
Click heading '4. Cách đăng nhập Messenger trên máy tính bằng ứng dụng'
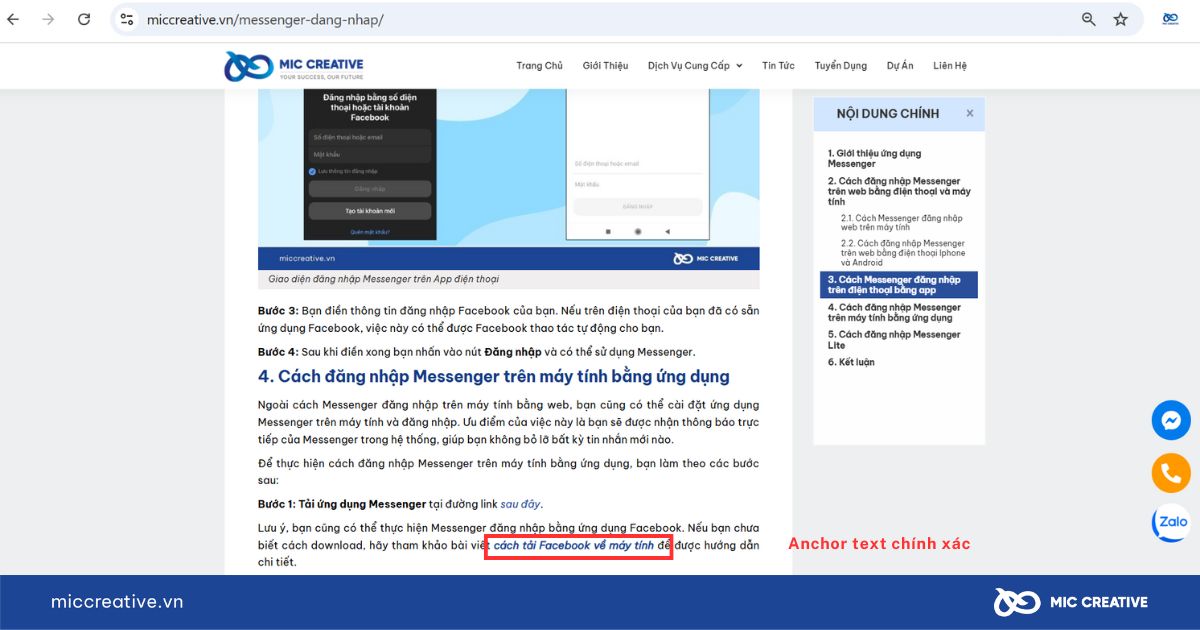[x=494, y=377]
